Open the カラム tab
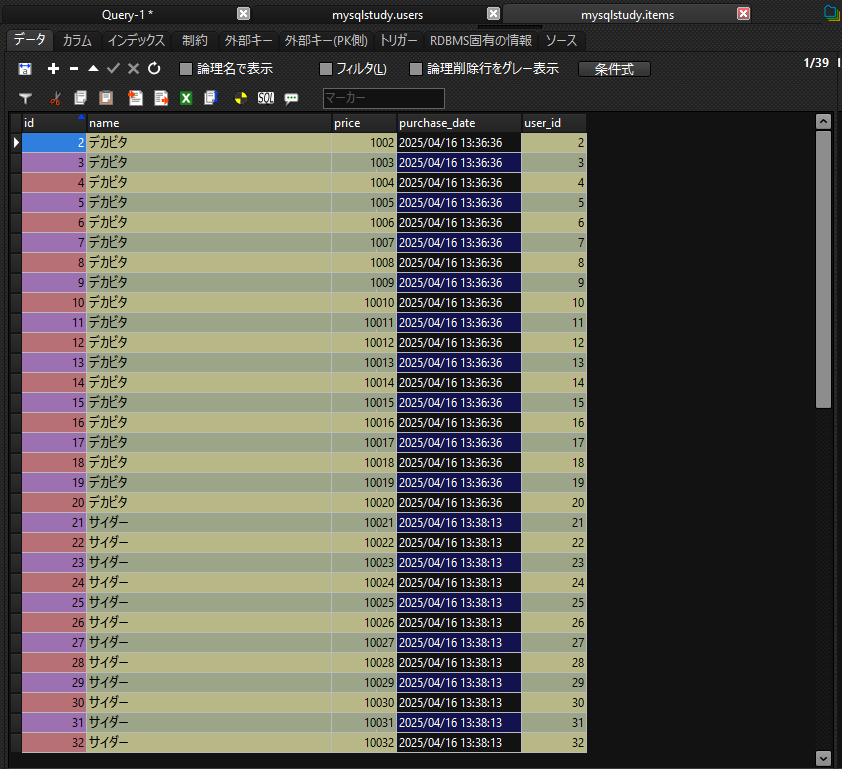 click(x=77, y=41)
